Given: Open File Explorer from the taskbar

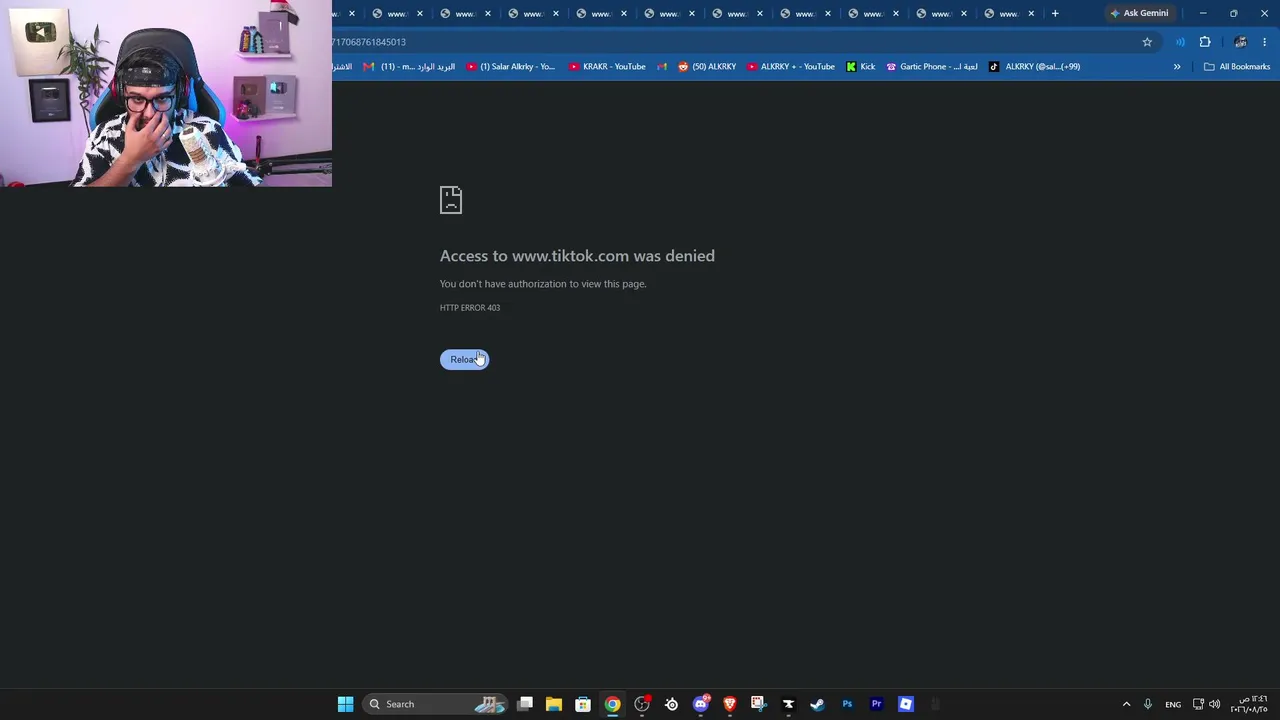Looking at the screenshot, I should (x=554, y=704).
